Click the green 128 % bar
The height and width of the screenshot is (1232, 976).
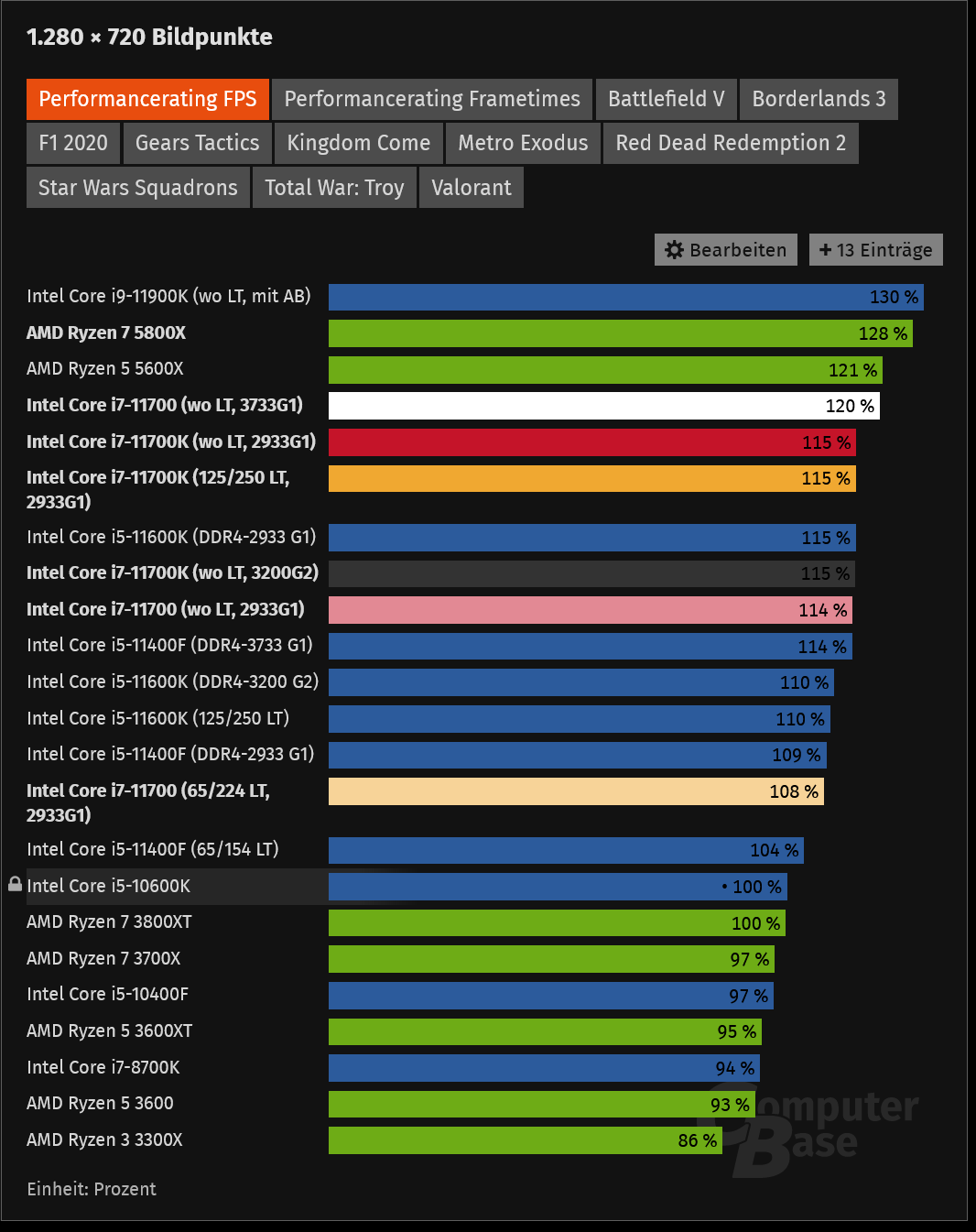[x=621, y=333]
